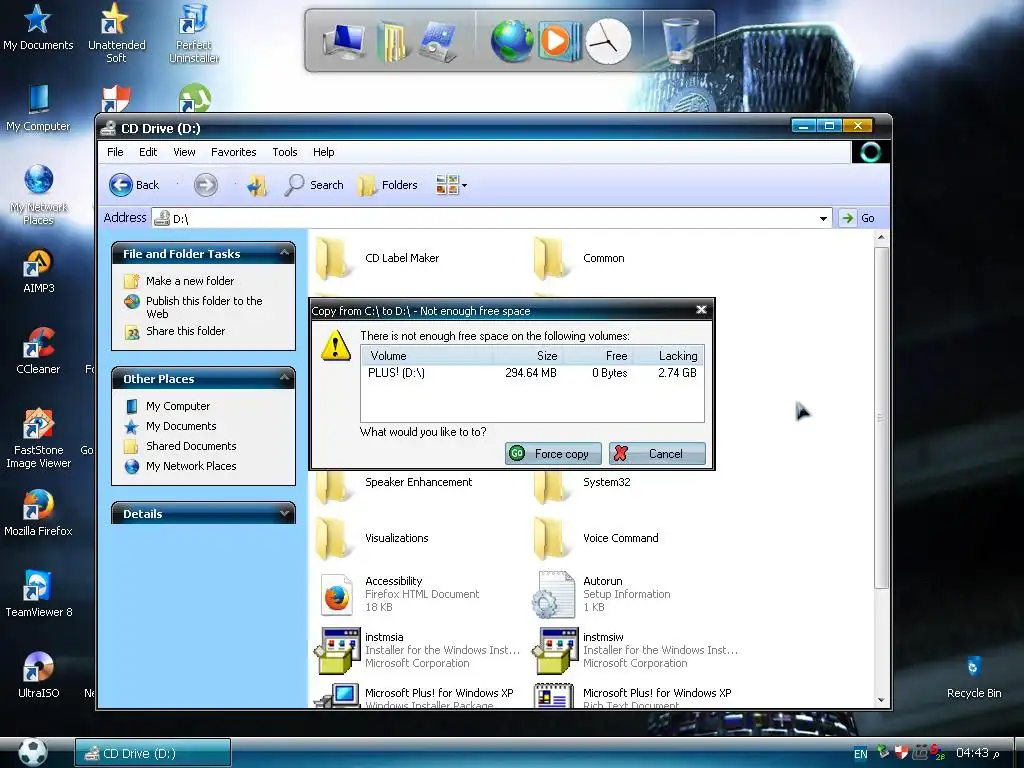Open the View menu
Screen dimensions: 1024x768
coord(184,152)
